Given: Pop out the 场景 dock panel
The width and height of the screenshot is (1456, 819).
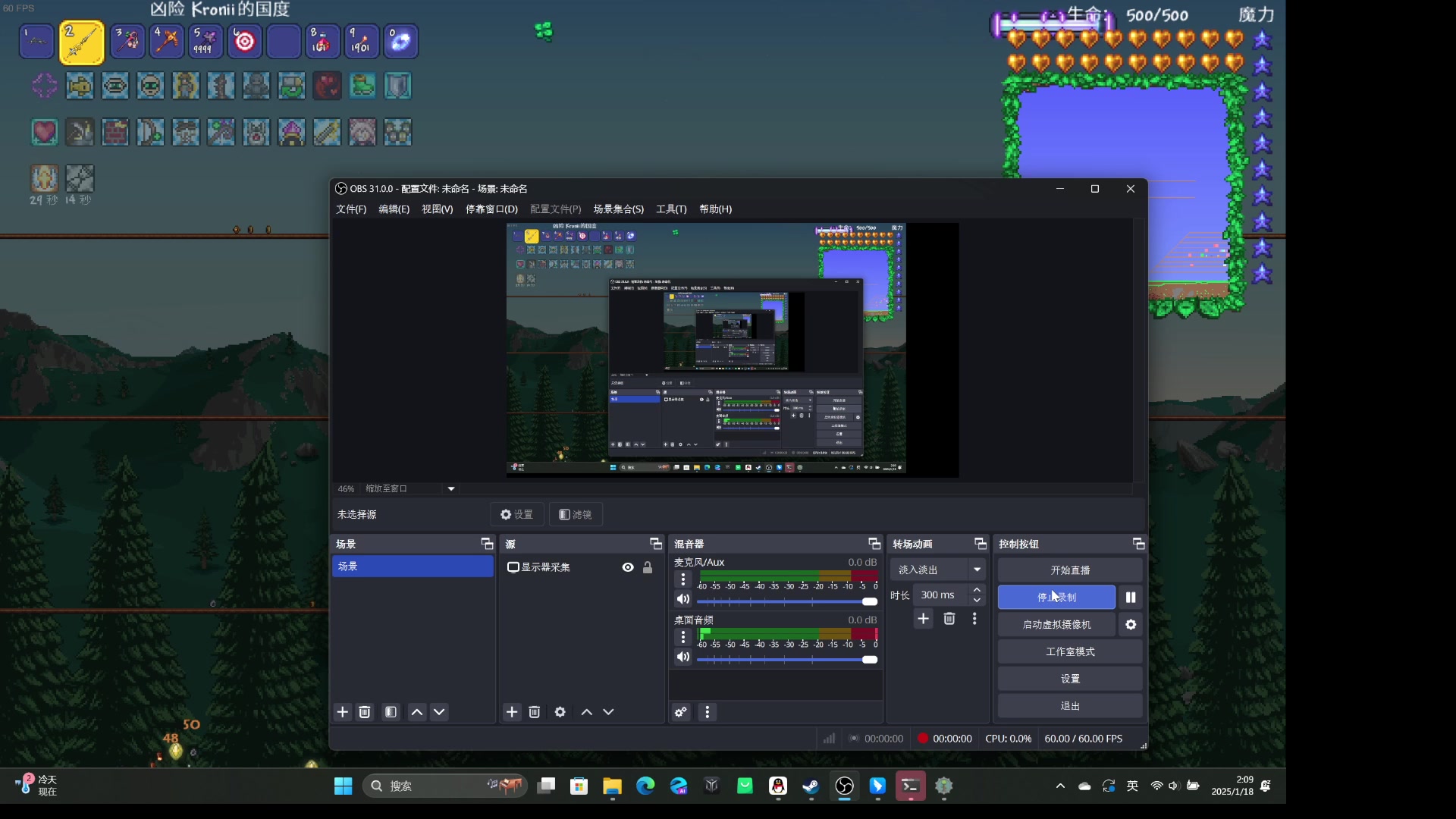Looking at the screenshot, I should pos(487,544).
